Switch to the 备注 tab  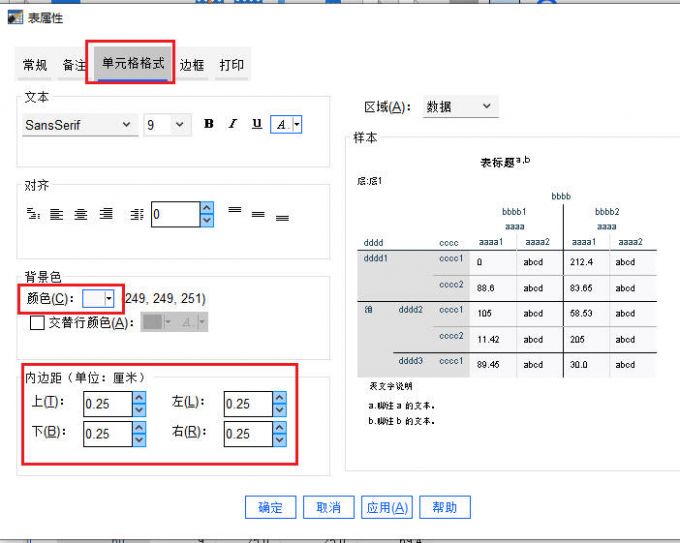(x=74, y=65)
